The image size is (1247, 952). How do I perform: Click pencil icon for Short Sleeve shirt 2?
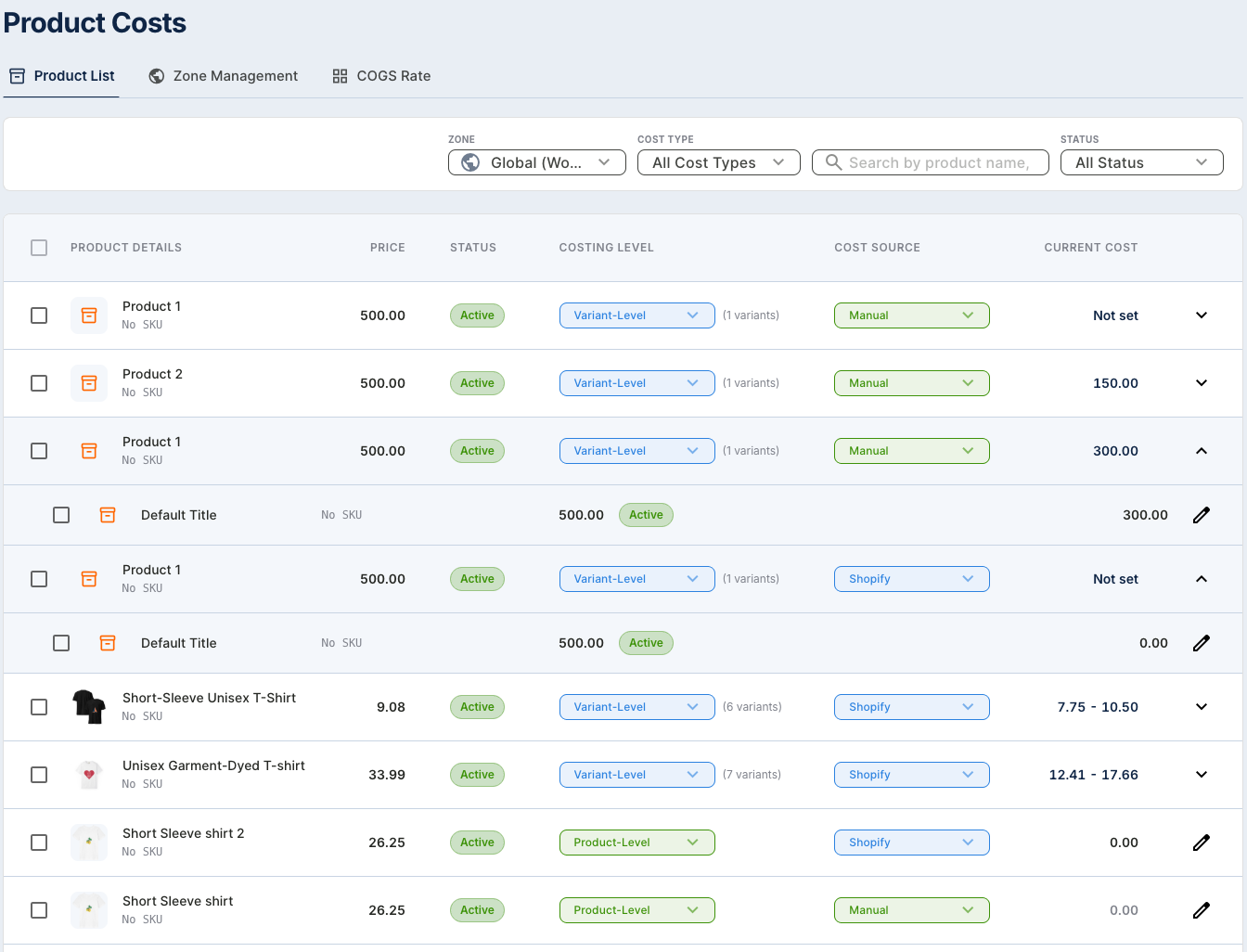point(1202,843)
